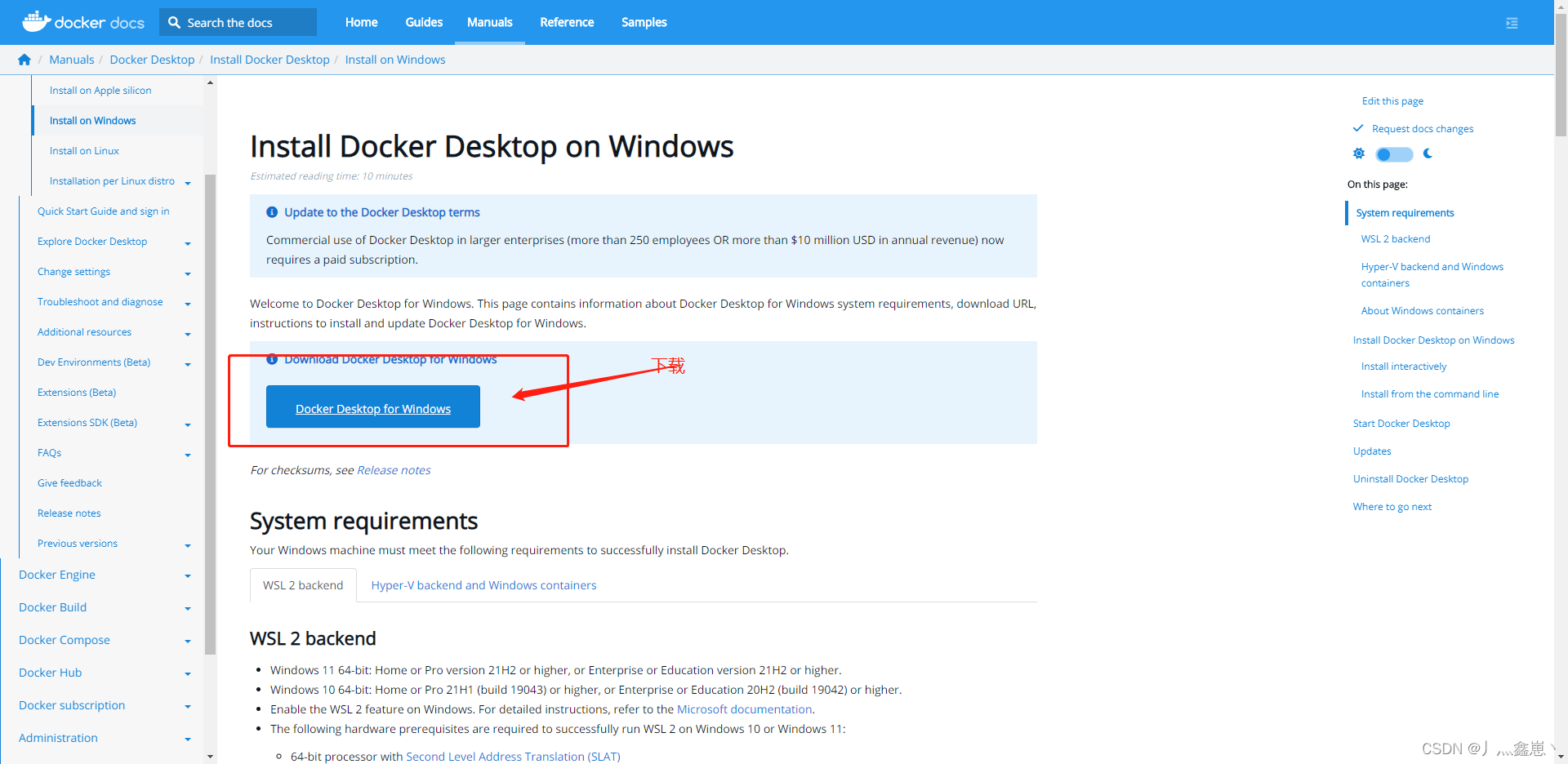Image resolution: width=1568 pixels, height=764 pixels.
Task: Select the moon icon for dark theme
Action: click(x=1428, y=153)
